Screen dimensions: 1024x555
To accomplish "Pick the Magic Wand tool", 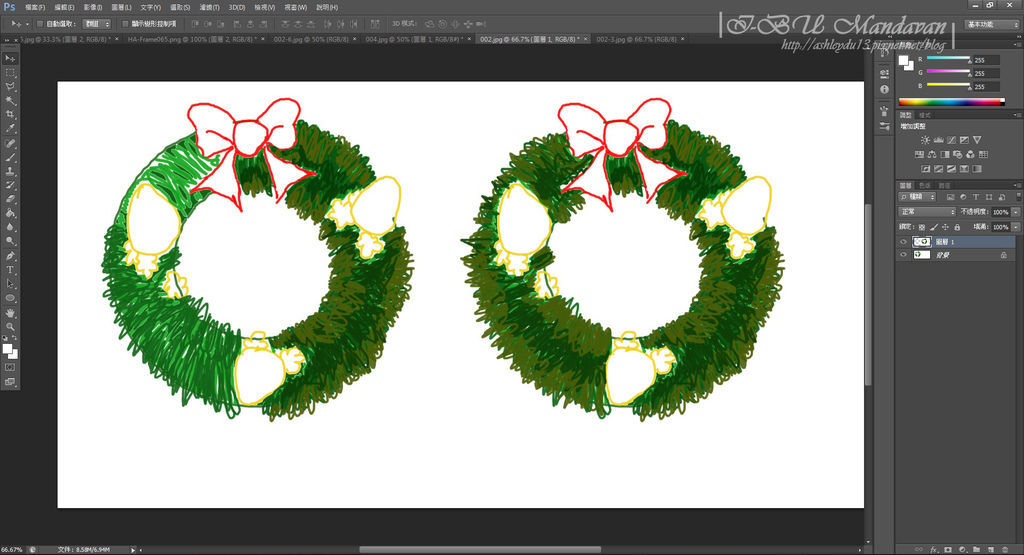I will click(x=11, y=101).
